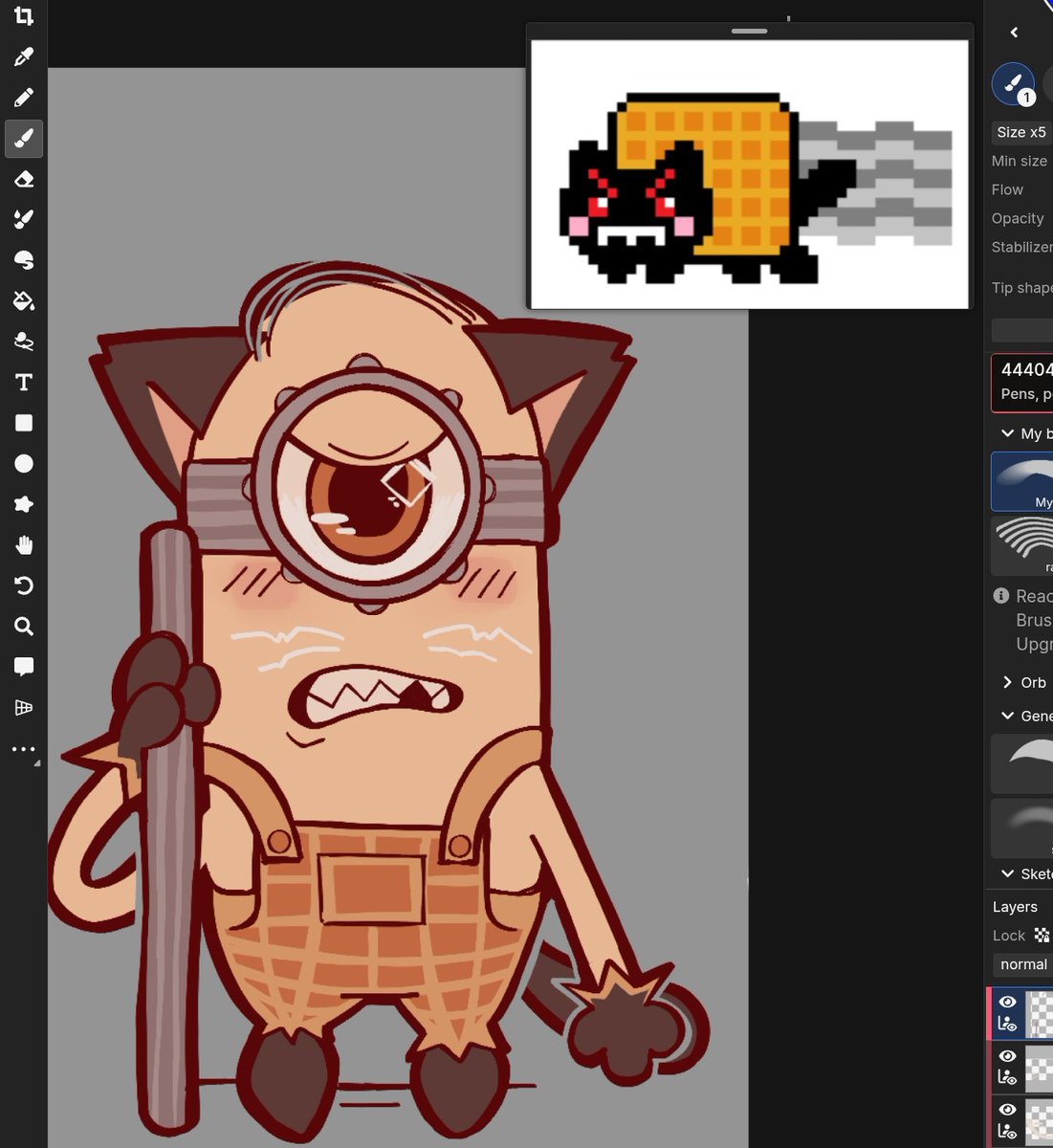Toggle the person-eye icon on top layer
Image resolution: width=1053 pixels, height=1148 pixels.
tap(1007, 1024)
